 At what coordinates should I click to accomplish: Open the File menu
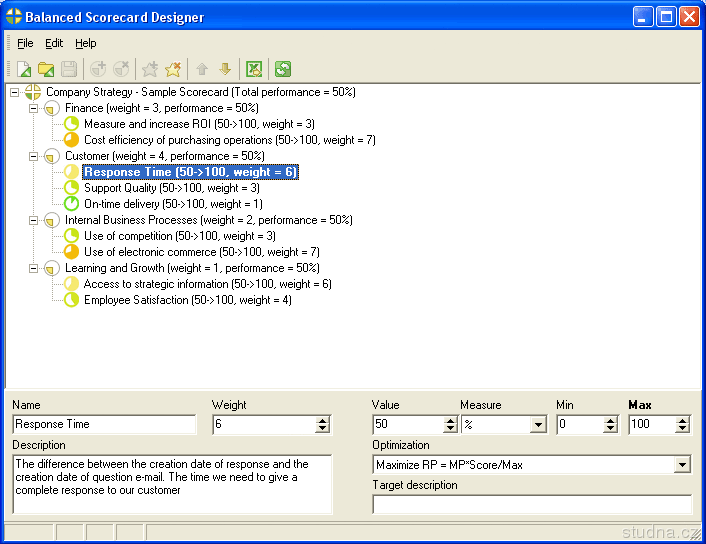[x=25, y=43]
